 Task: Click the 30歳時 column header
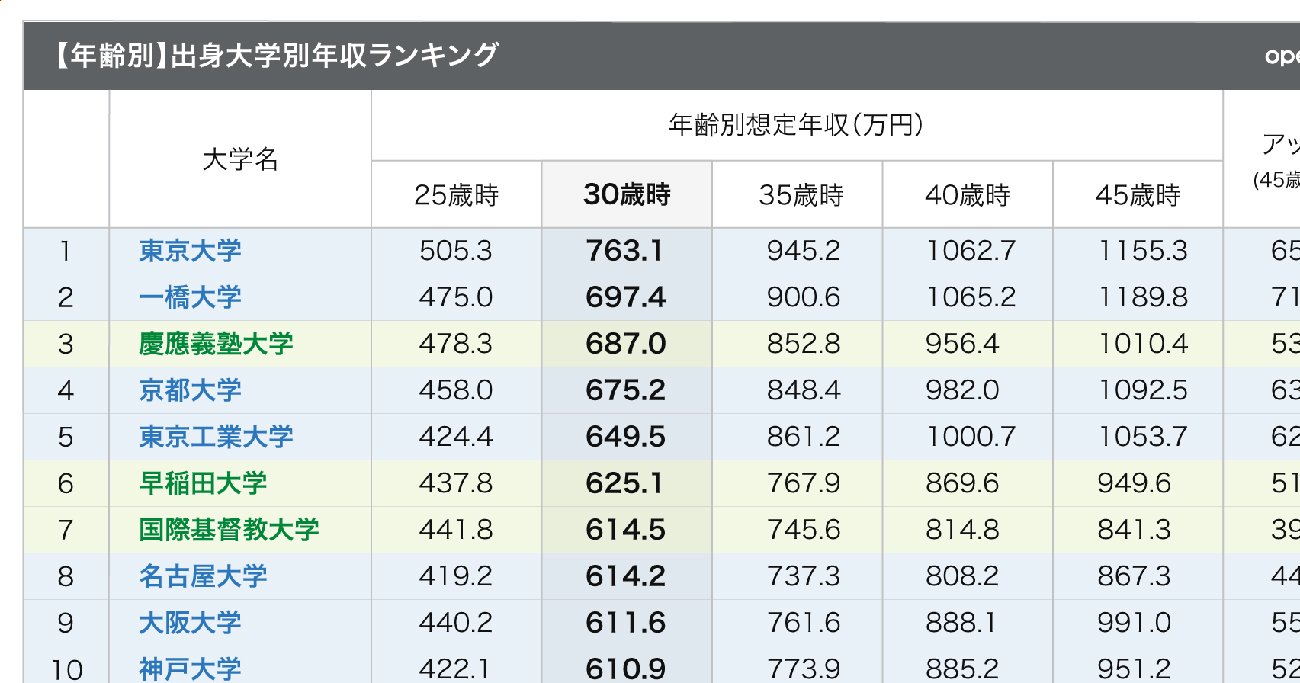627,194
